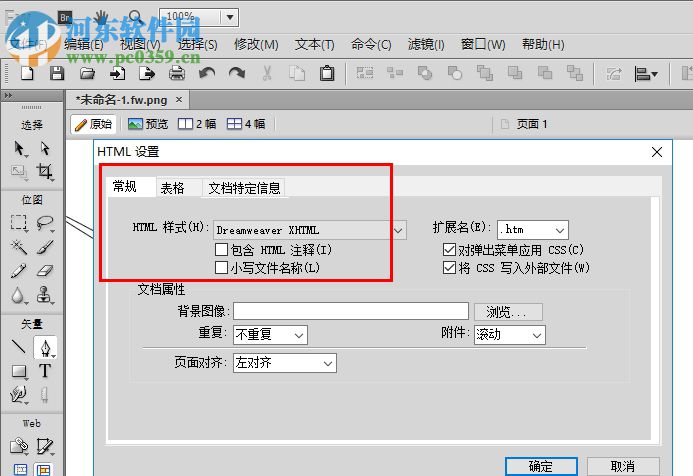Viewport: 693px width, 476px height.
Task: Click the Copy icon
Action: click(x=297, y=73)
